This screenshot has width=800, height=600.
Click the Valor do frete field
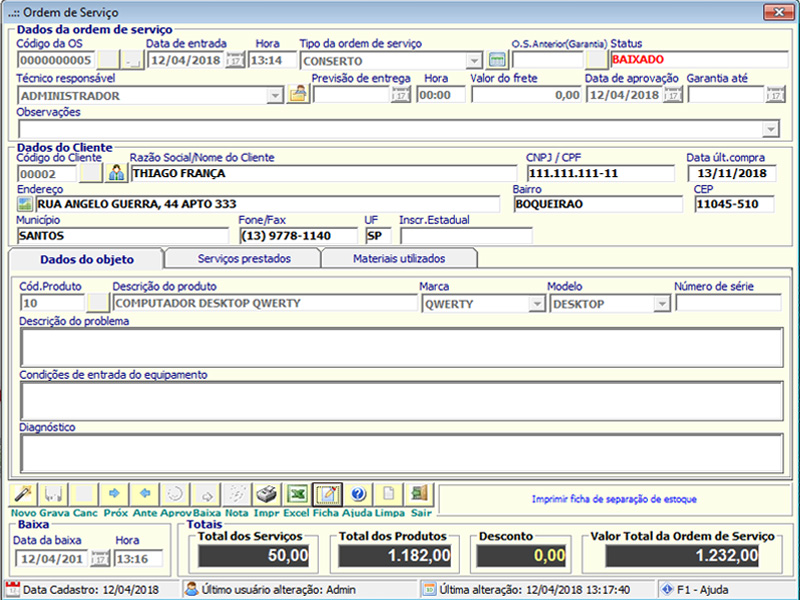(527, 95)
